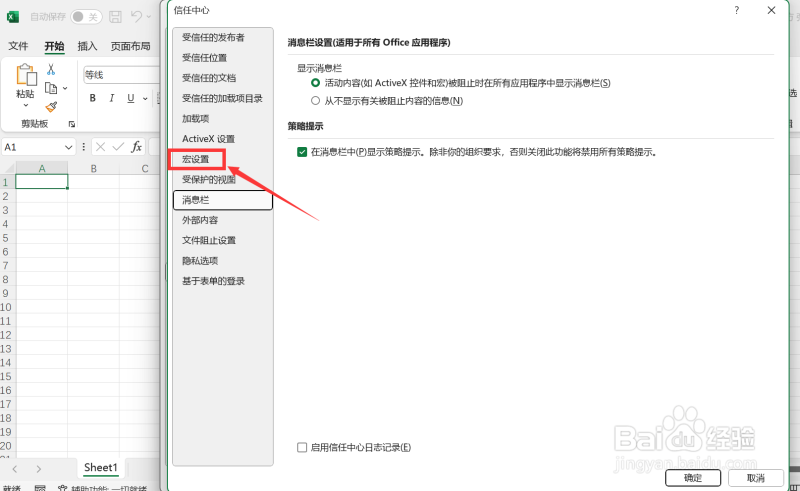Select row 5 header

6,238
